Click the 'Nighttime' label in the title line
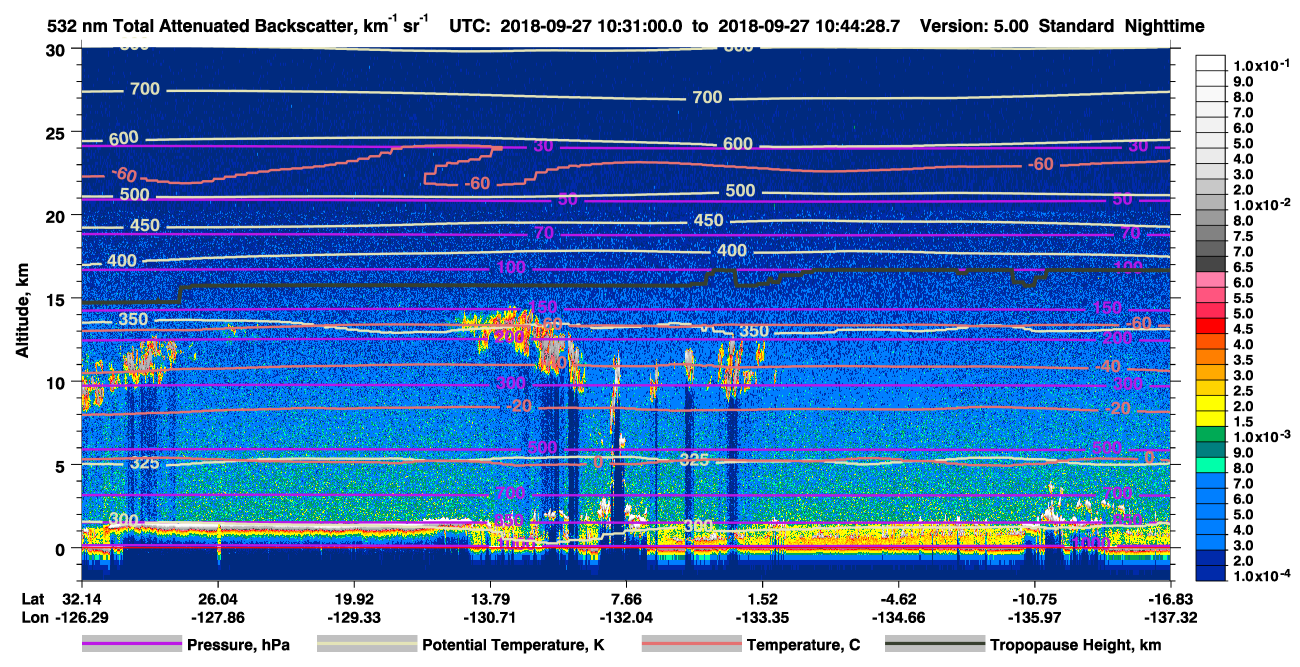Screen dimensions: 1300x667 coord(1163,27)
